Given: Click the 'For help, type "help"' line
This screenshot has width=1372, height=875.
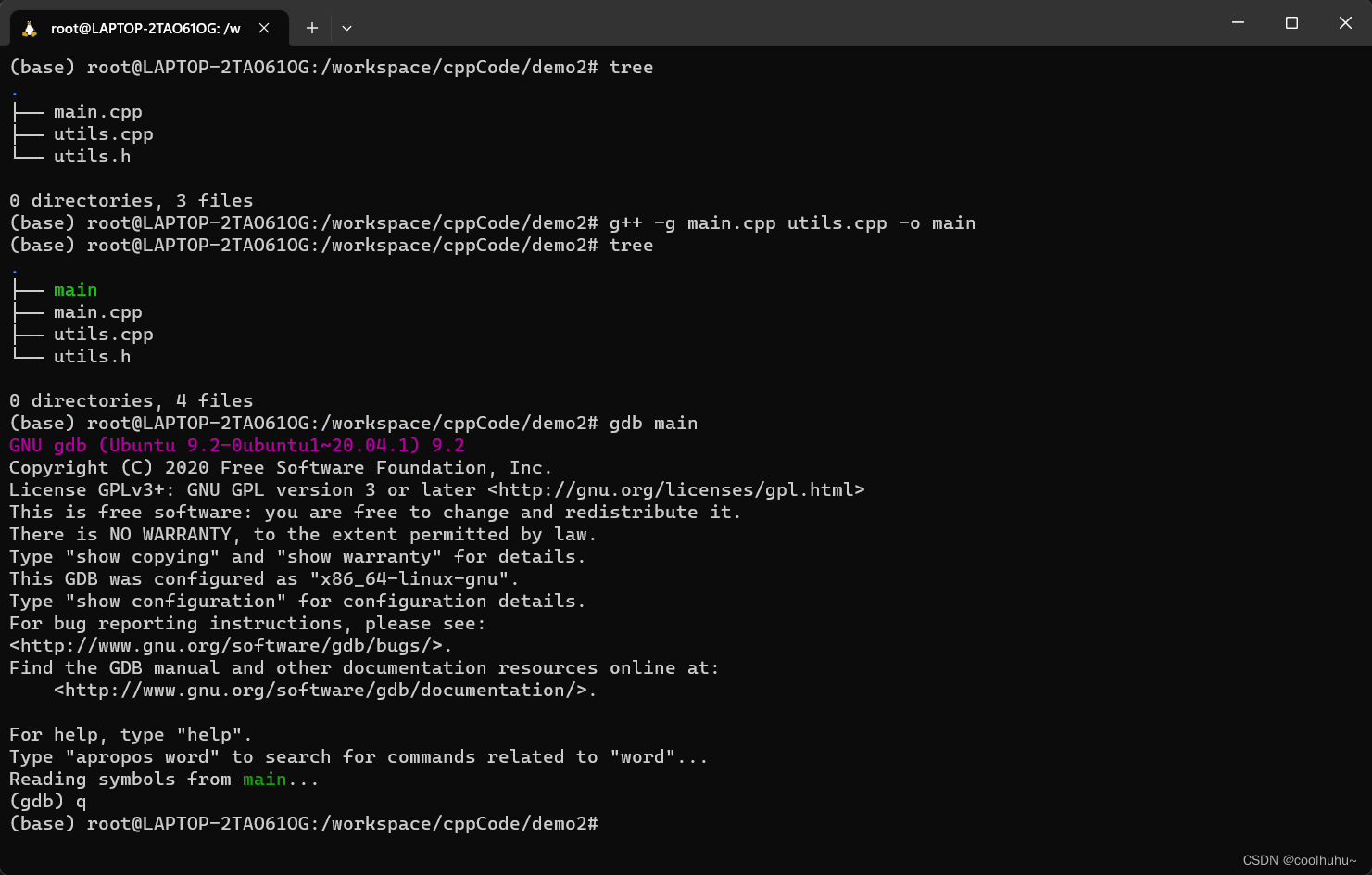Looking at the screenshot, I should coord(131,735).
